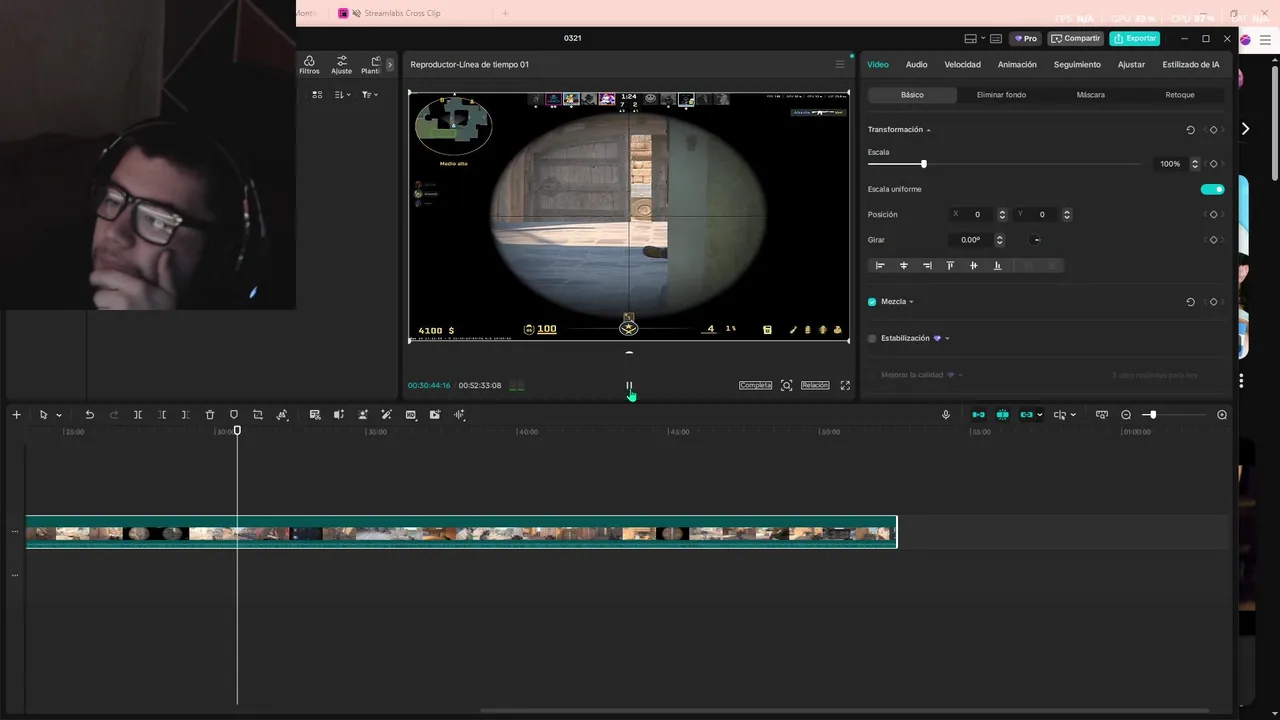Image resolution: width=1280 pixels, height=720 pixels.
Task: Add a marker with the shield-shaped icon
Action: [x=234, y=415]
